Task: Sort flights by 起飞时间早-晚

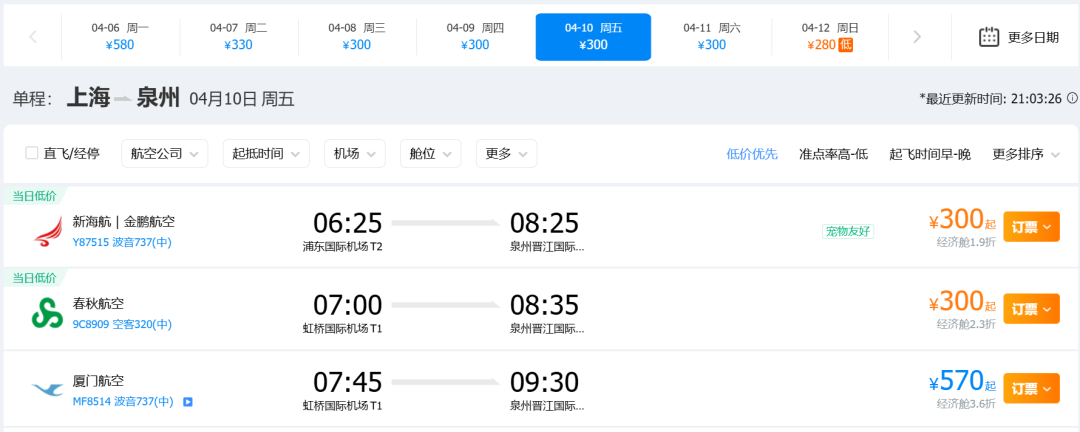Action: click(x=930, y=154)
